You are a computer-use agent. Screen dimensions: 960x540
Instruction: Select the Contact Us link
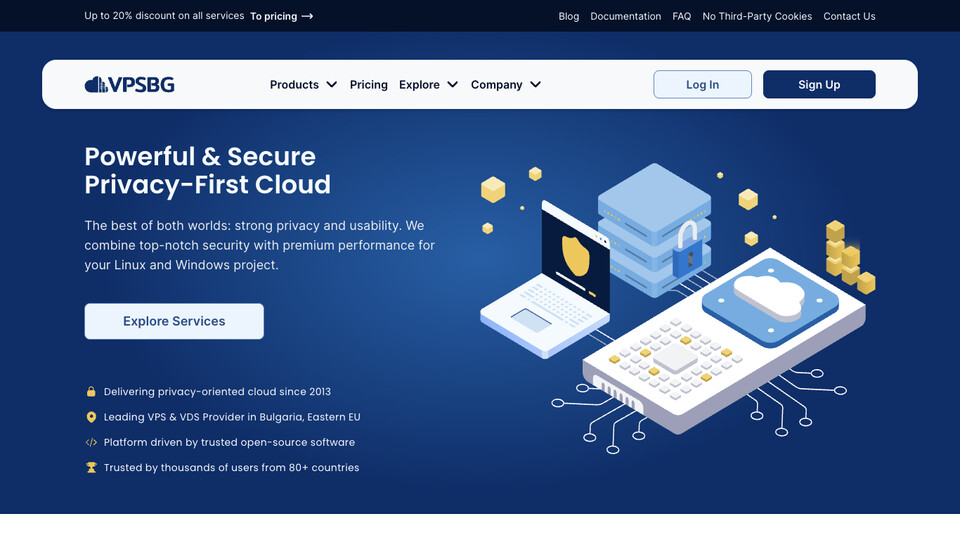click(x=849, y=16)
